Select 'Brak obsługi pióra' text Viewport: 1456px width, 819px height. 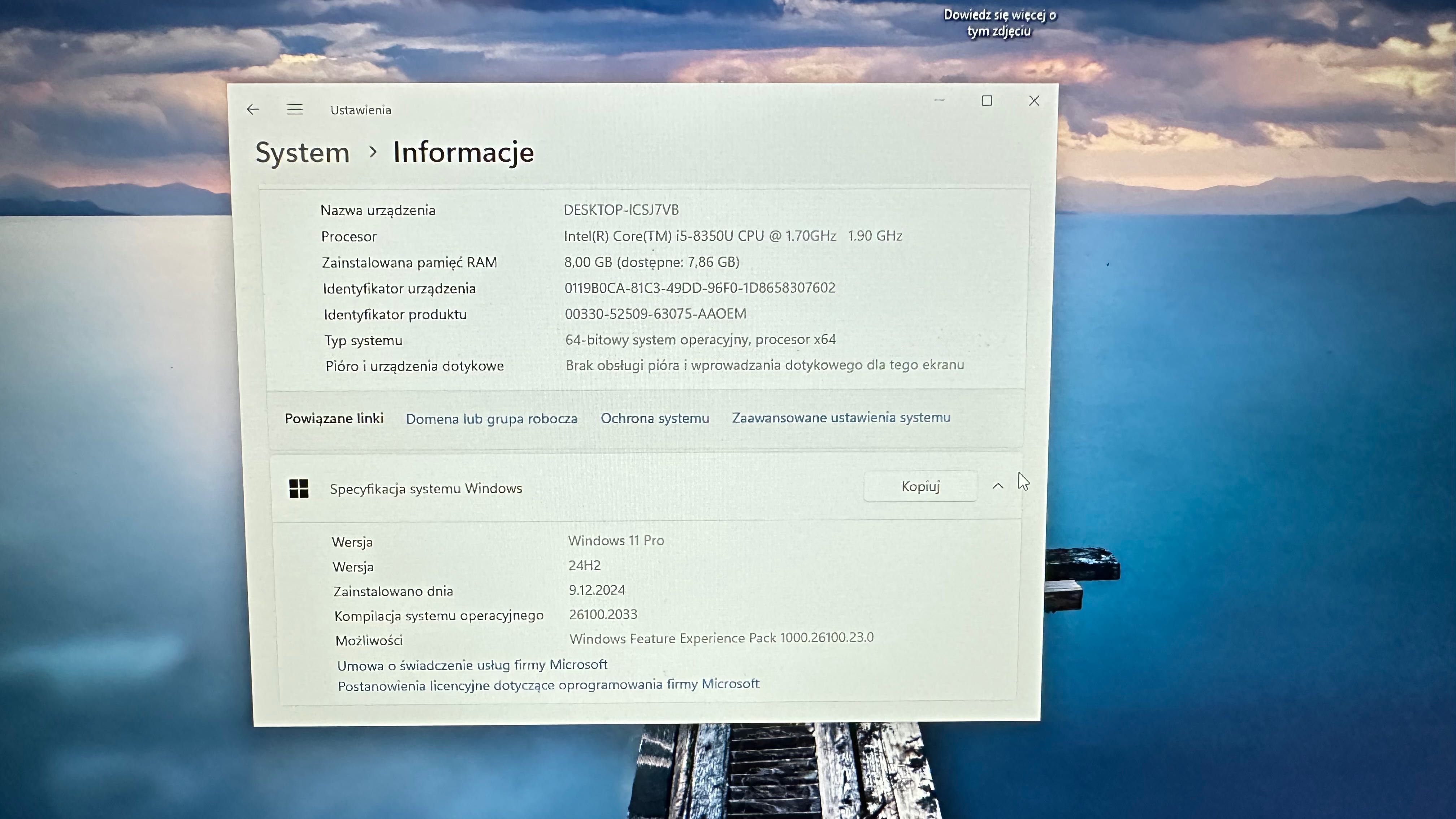coord(765,365)
